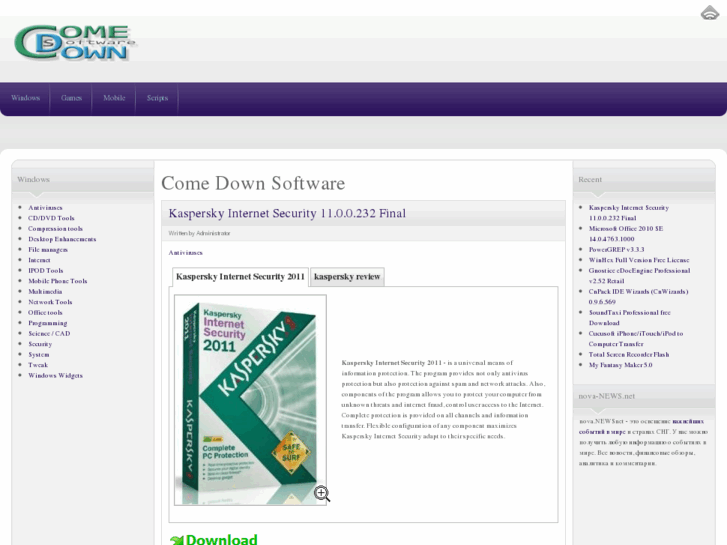727x545 pixels.
Task: Open recent item SoundTaxi Professional free Download
Action: pyautogui.click(x=630, y=318)
